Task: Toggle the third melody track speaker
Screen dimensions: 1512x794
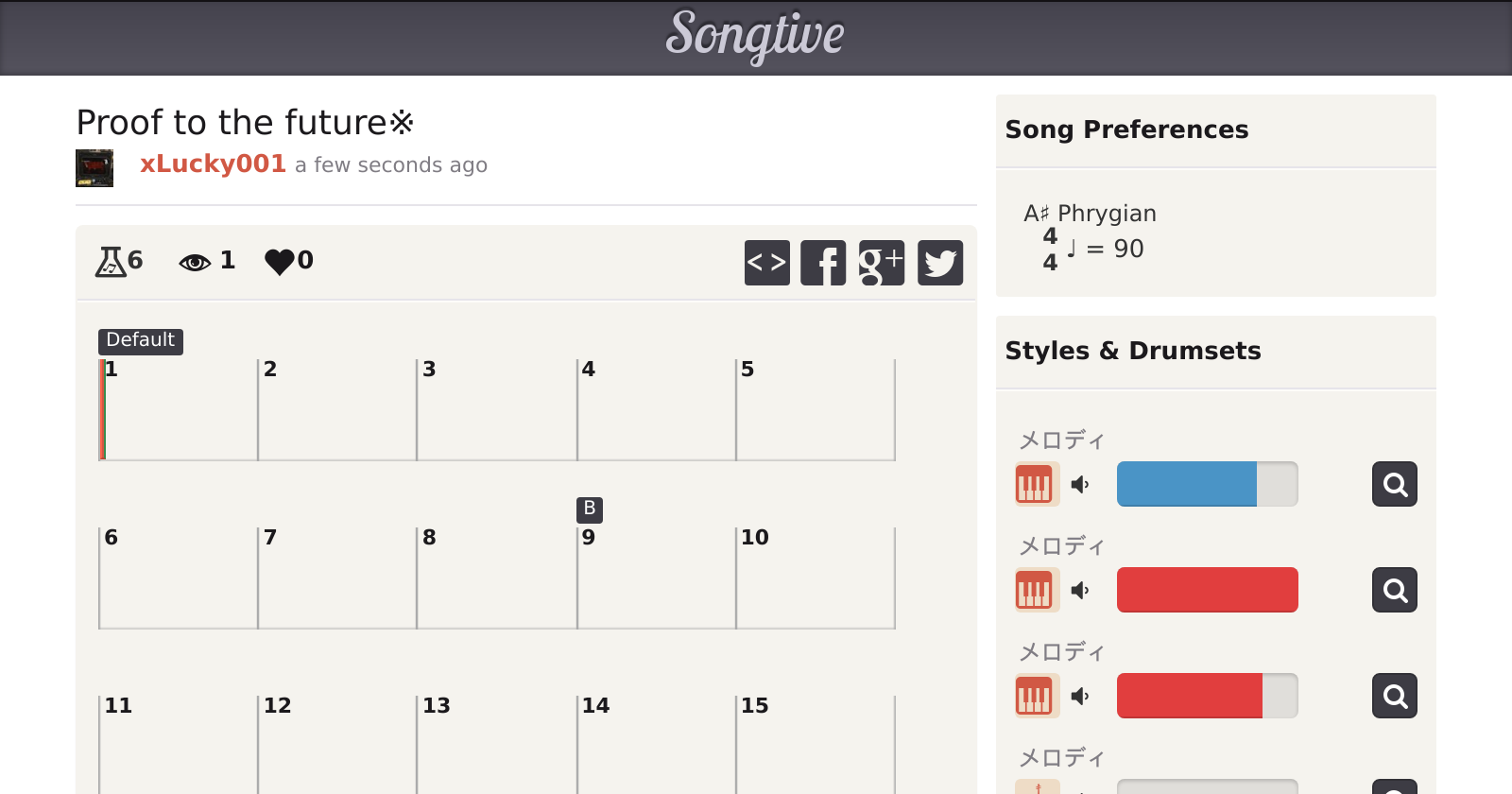Action: pos(1080,697)
